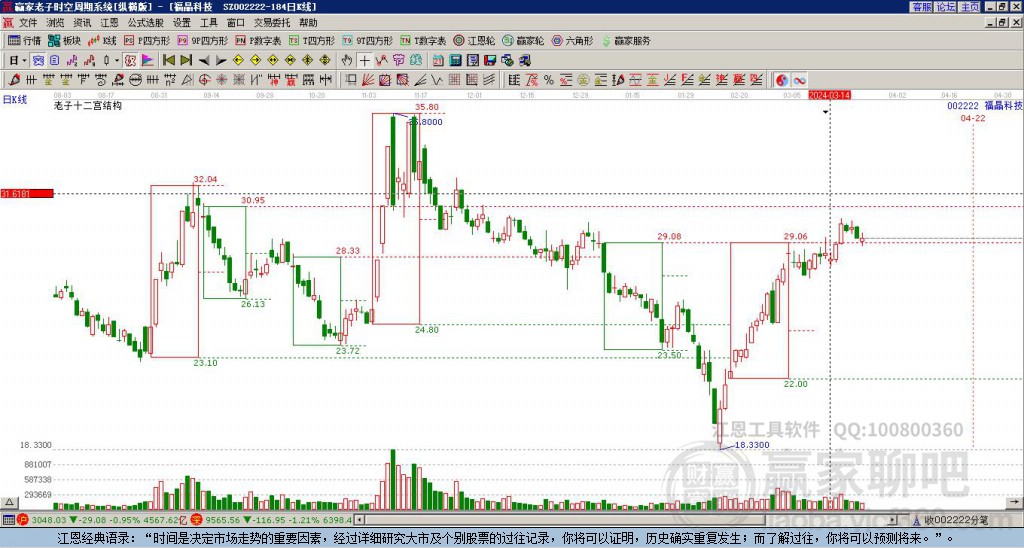
Task: Click the 002222 福晶科技 stock label
Action: 985,106
